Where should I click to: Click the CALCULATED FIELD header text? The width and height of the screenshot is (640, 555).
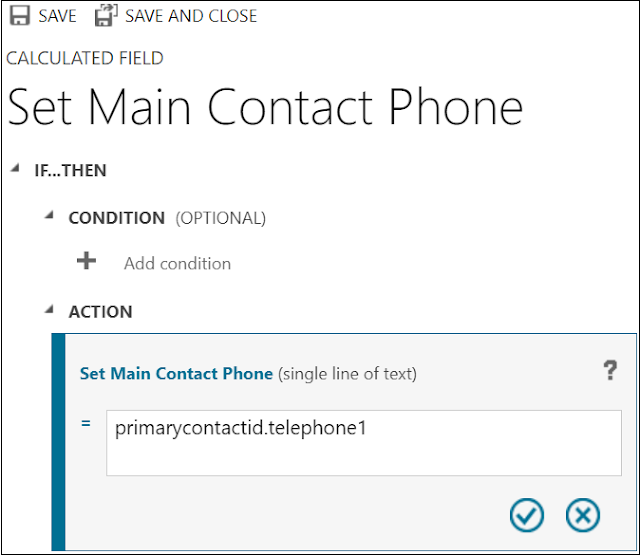pos(85,58)
